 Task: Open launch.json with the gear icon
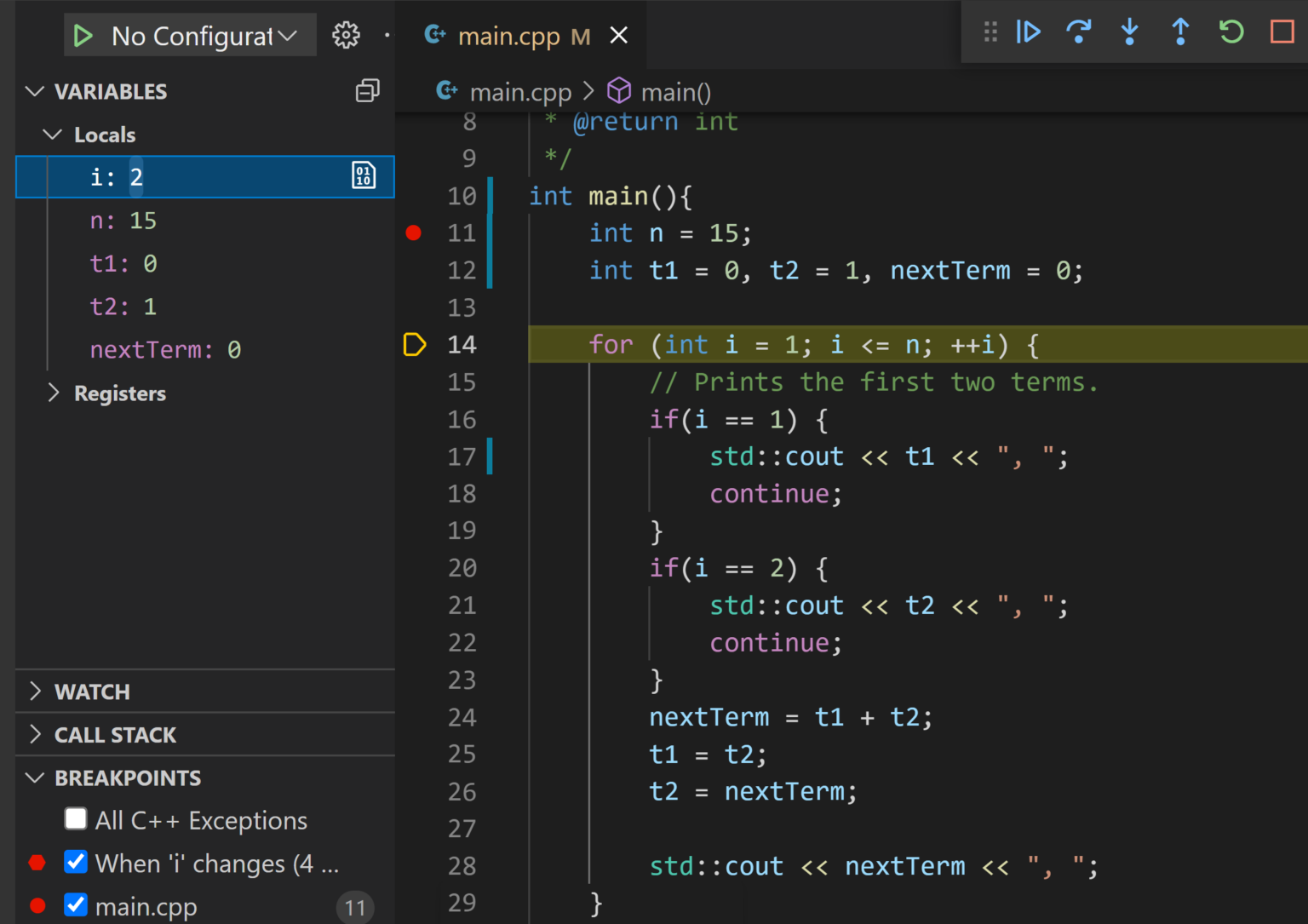tap(346, 36)
